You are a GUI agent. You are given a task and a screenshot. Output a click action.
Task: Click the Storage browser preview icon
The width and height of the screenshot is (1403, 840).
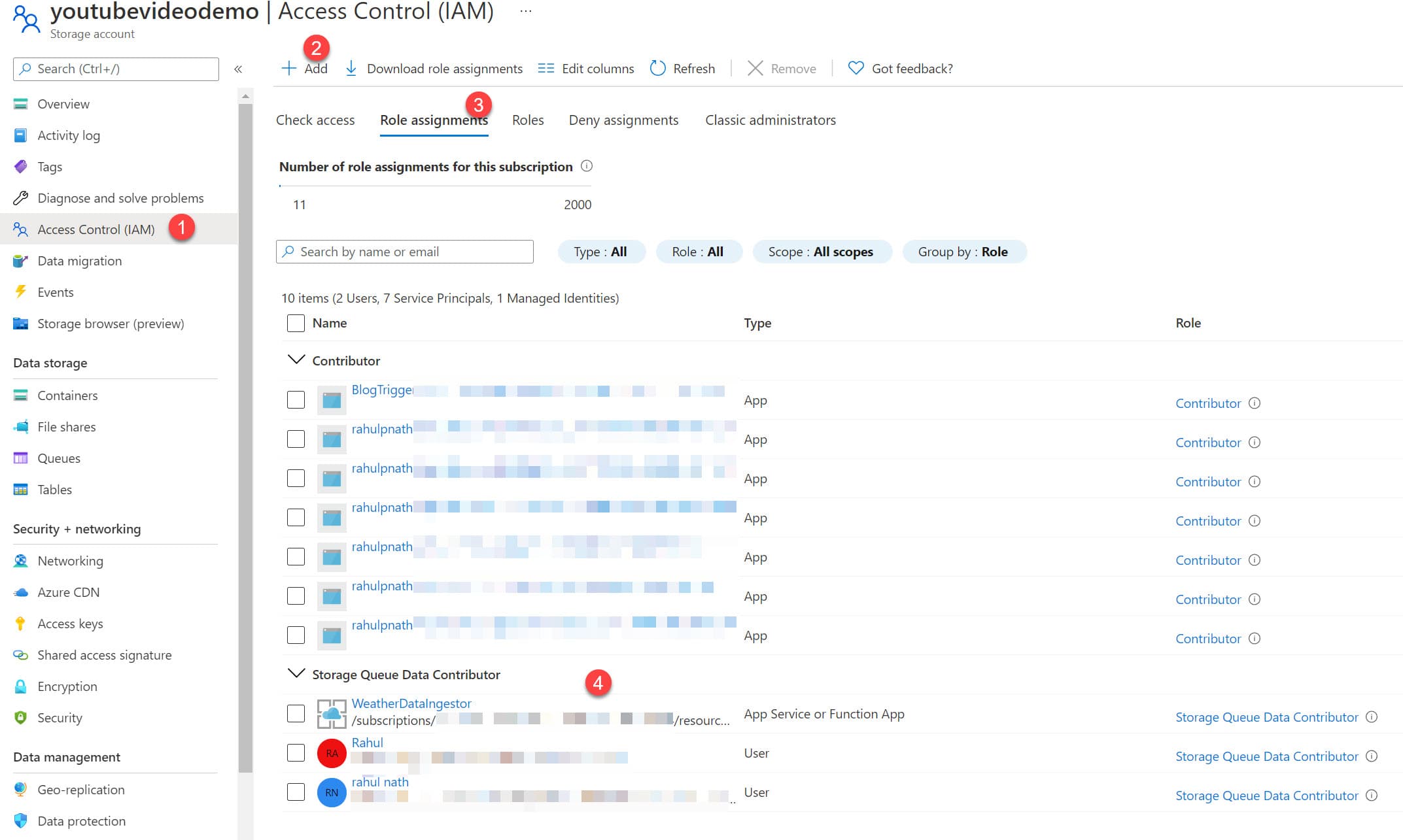[19, 322]
